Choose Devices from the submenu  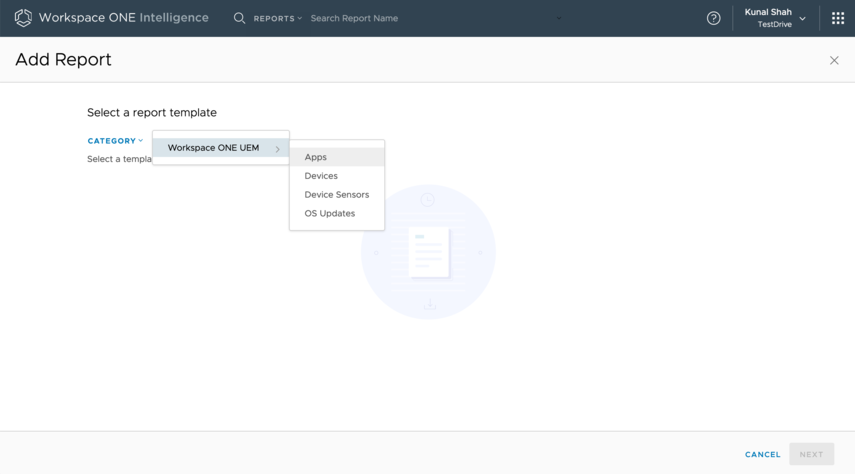tap(321, 176)
